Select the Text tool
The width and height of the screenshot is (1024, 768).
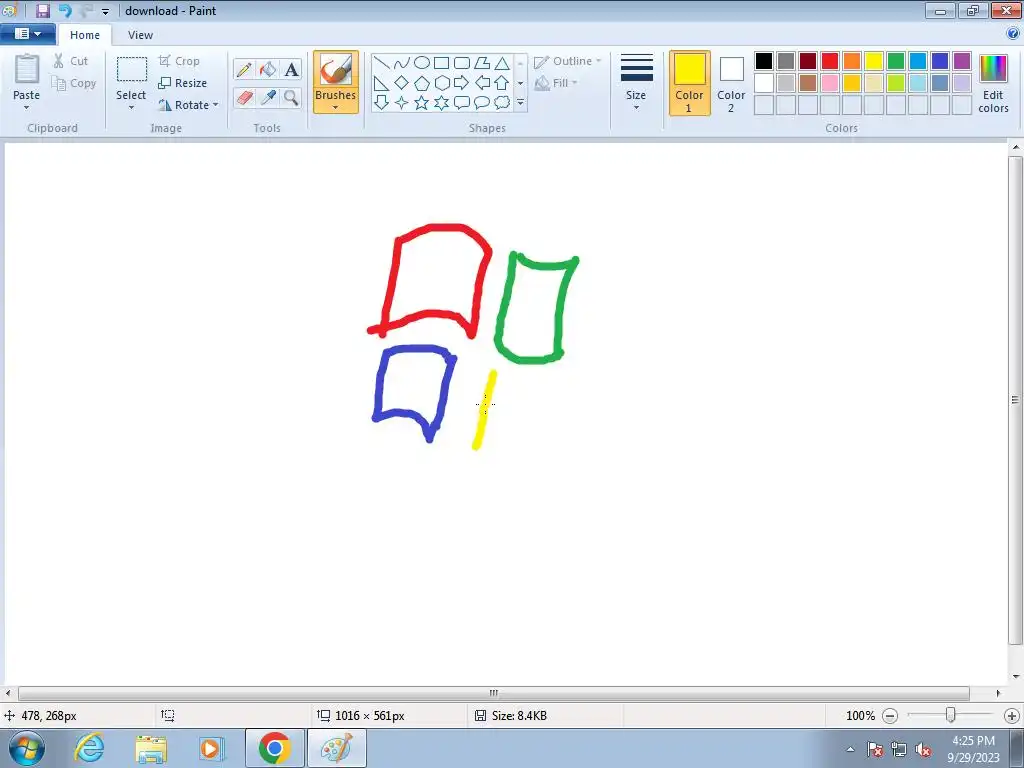click(x=291, y=69)
